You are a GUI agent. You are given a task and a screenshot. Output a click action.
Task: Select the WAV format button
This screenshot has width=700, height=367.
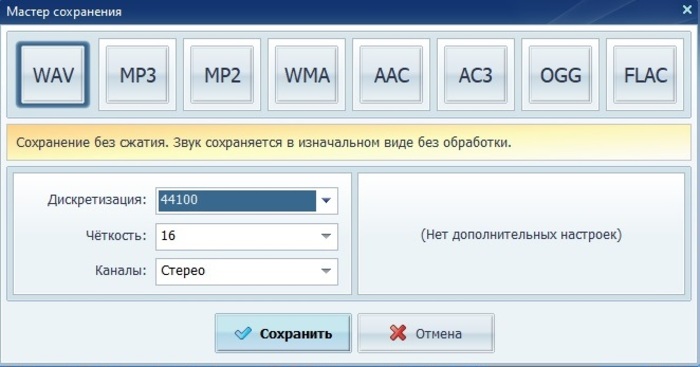tap(53, 75)
